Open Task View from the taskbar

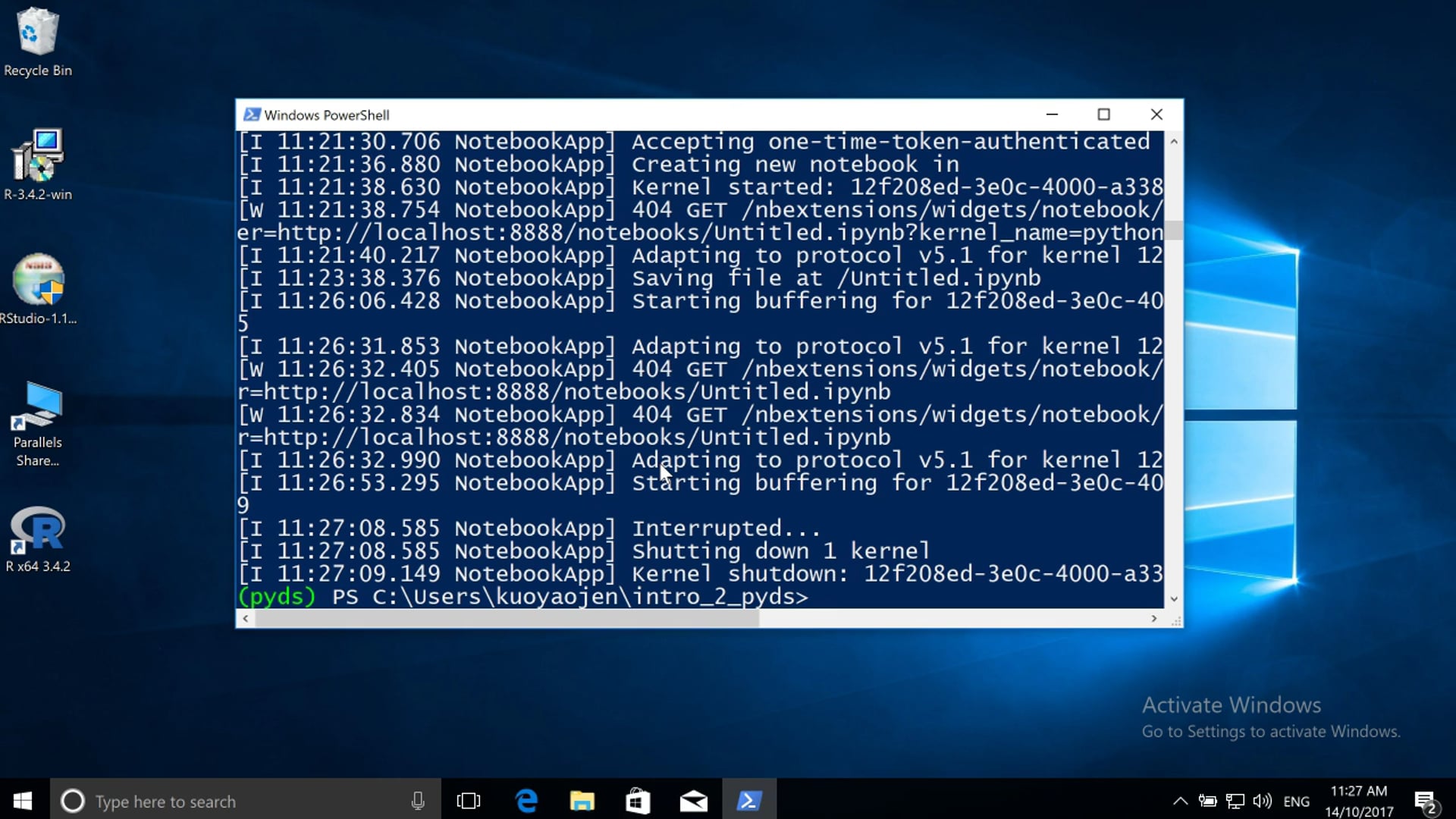point(469,801)
